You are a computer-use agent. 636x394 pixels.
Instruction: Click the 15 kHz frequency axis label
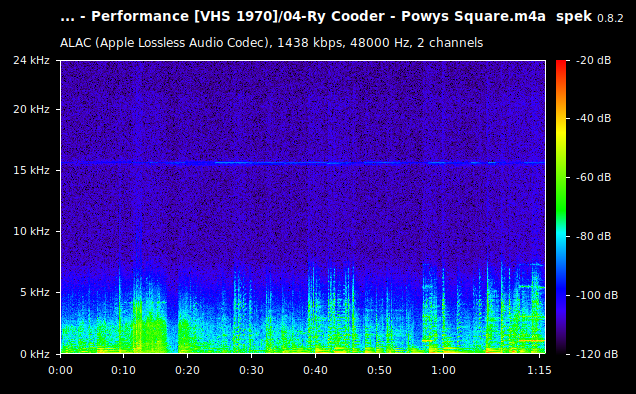click(x=31, y=170)
